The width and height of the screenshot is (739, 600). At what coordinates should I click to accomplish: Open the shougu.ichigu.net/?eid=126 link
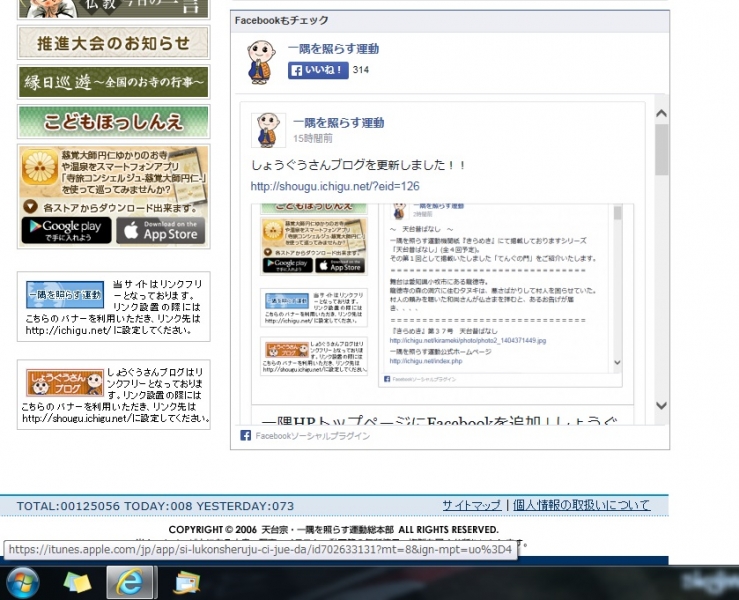(334, 186)
